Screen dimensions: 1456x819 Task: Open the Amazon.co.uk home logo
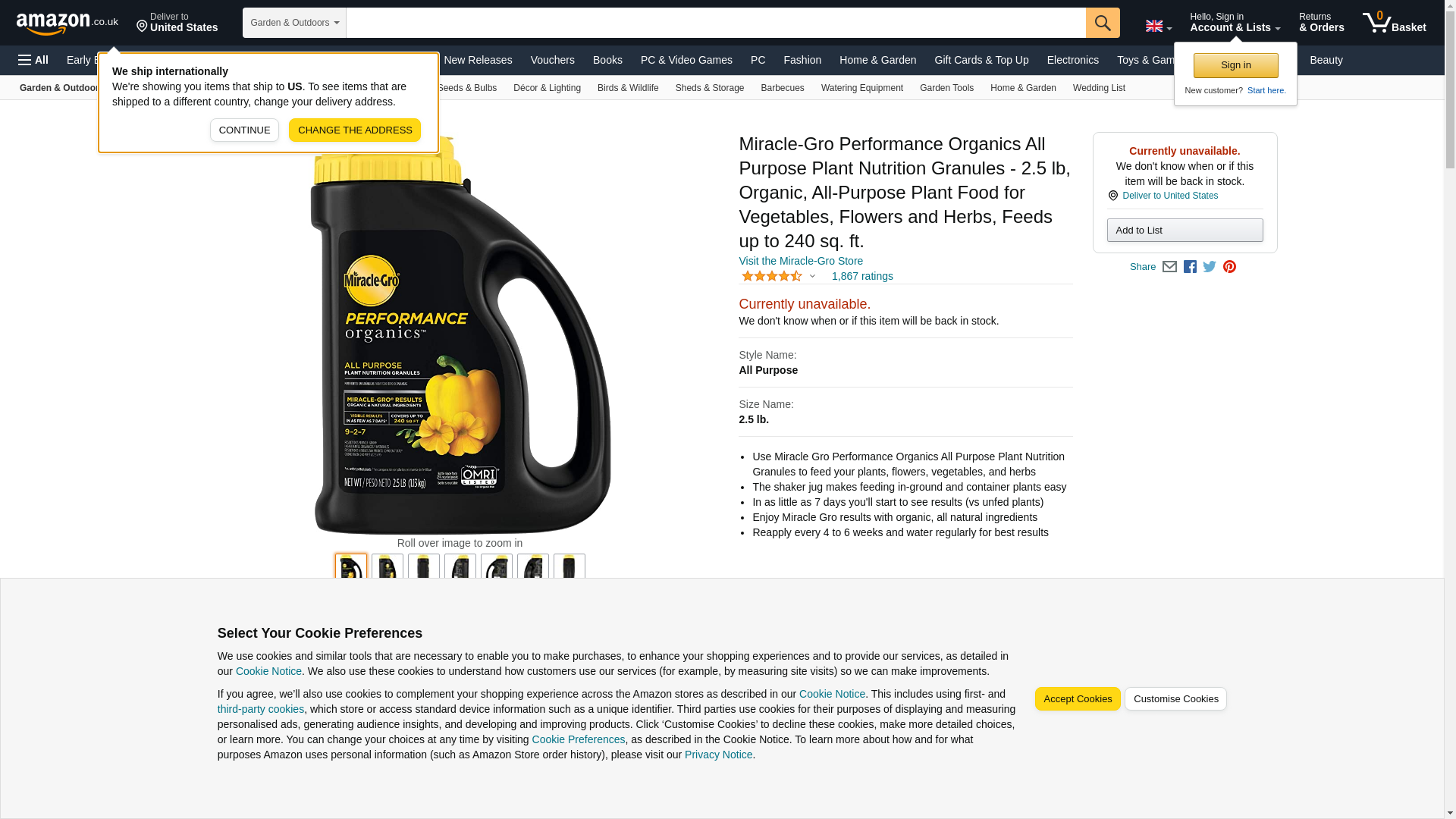[67, 24]
